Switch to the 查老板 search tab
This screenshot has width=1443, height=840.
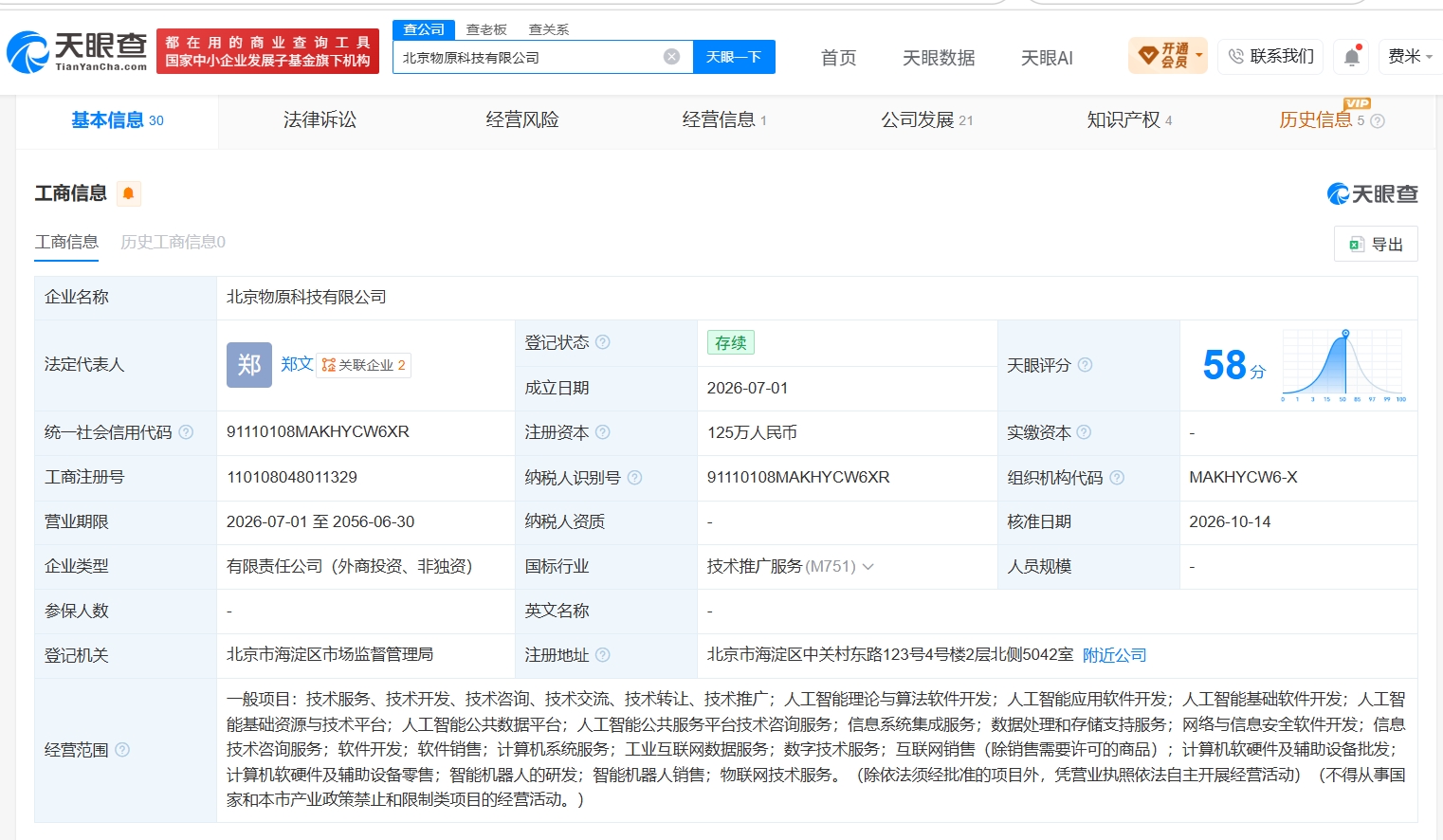(x=486, y=29)
